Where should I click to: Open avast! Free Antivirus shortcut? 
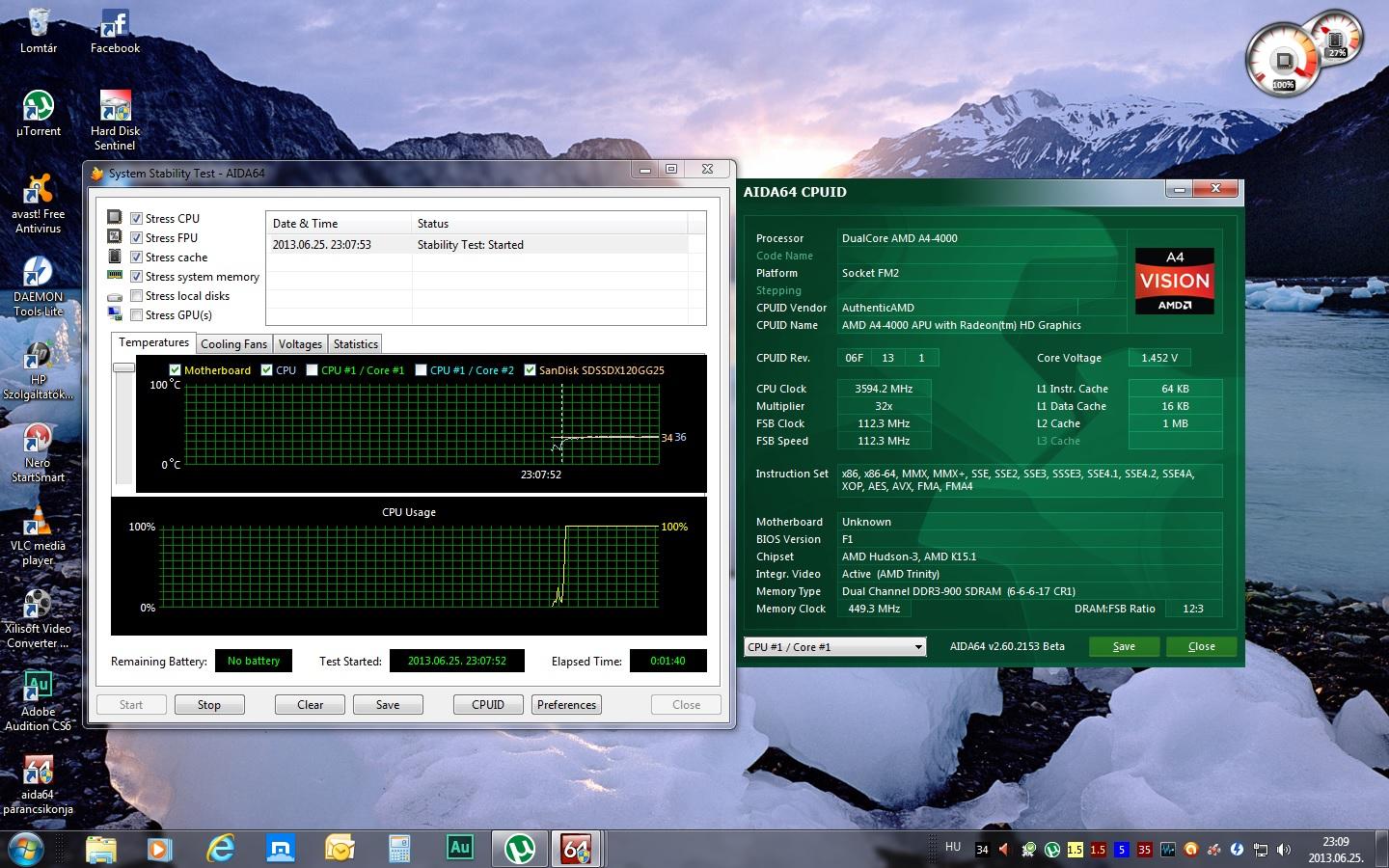tap(39, 203)
